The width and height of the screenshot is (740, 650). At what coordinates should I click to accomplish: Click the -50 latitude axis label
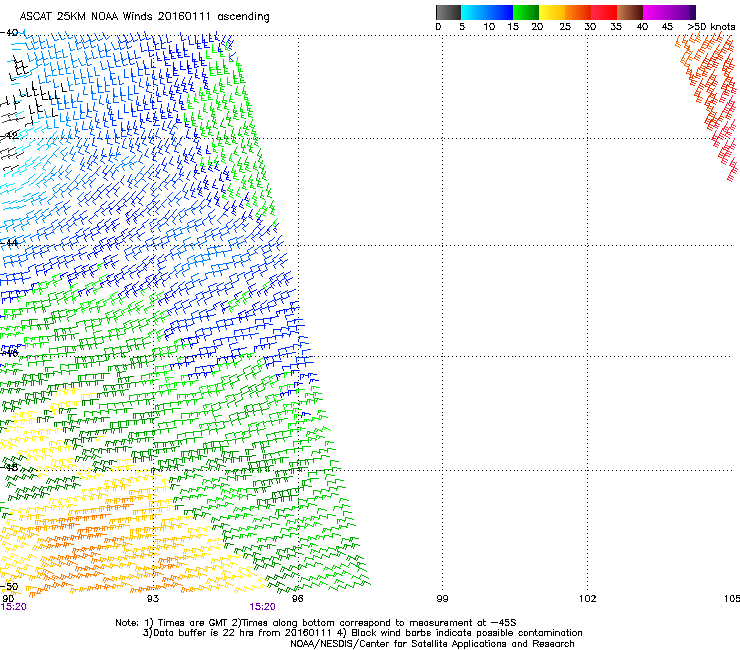click(9, 586)
